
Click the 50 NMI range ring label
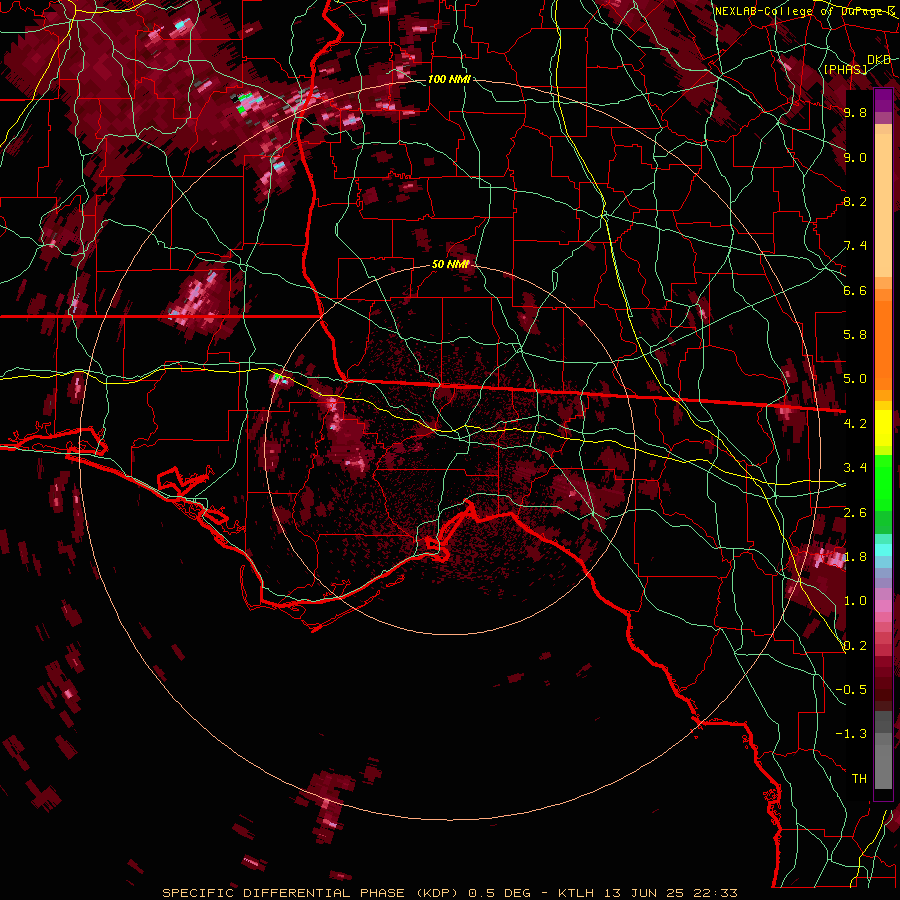coord(450,265)
